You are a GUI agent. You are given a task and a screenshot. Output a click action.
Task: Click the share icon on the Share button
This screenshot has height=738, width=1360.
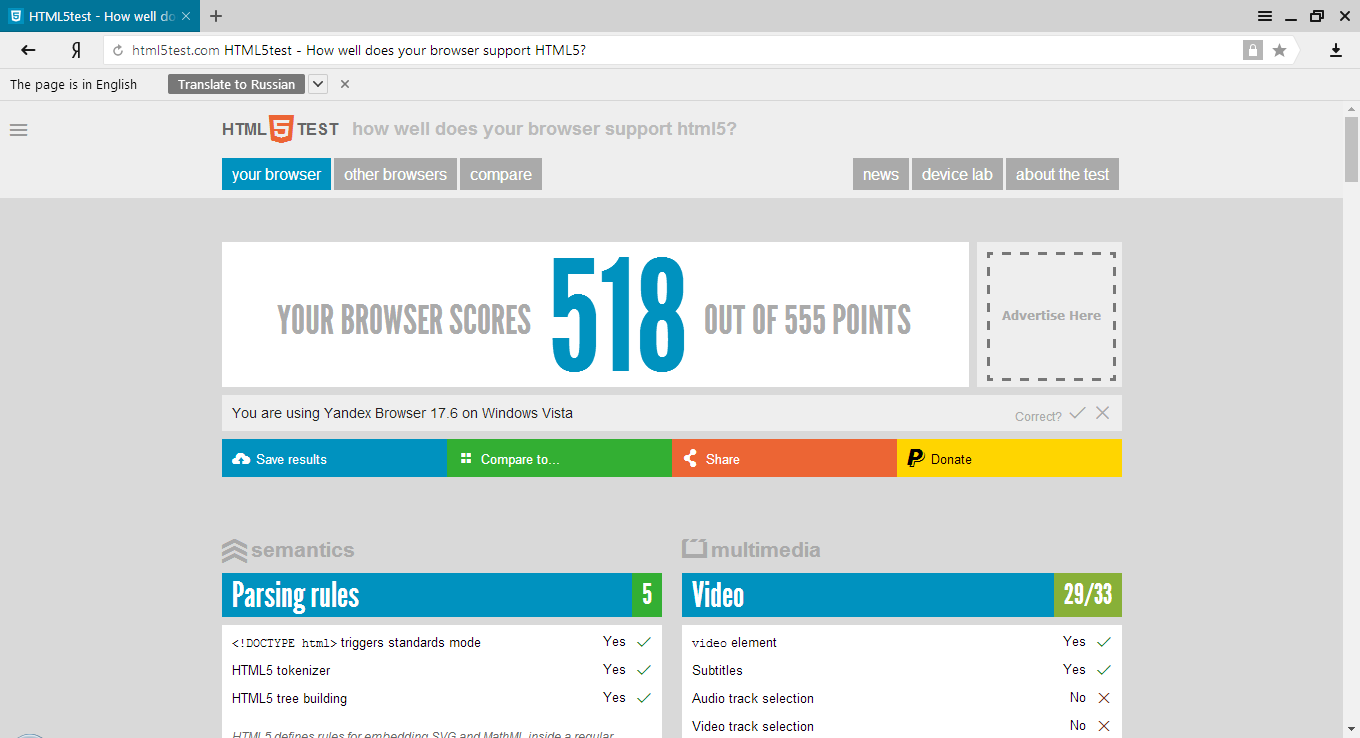click(x=690, y=458)
